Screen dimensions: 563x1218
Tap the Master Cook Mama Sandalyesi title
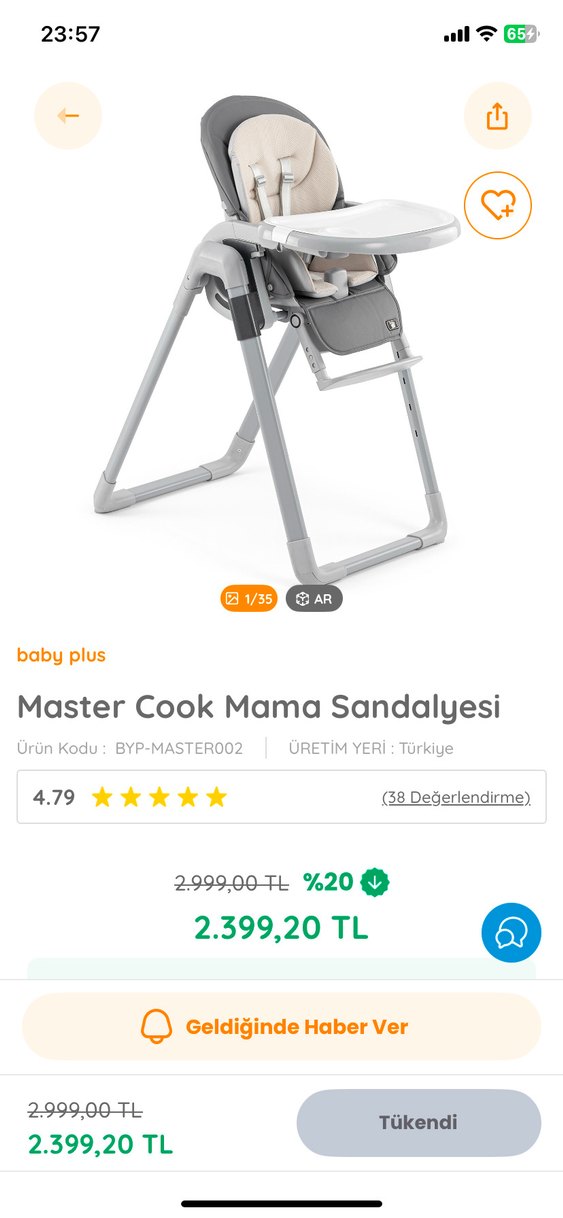pyautogui.click(x=259, y=706)
